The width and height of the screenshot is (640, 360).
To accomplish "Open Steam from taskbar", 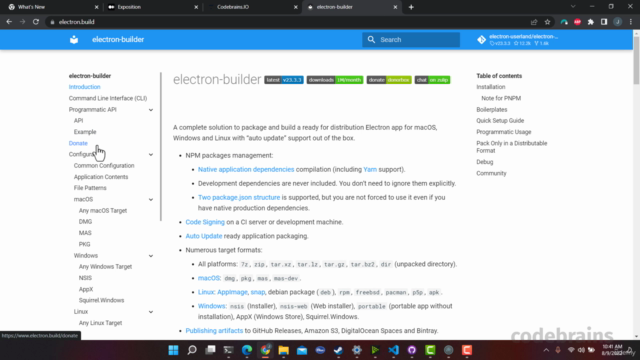I will click(338, 350).
